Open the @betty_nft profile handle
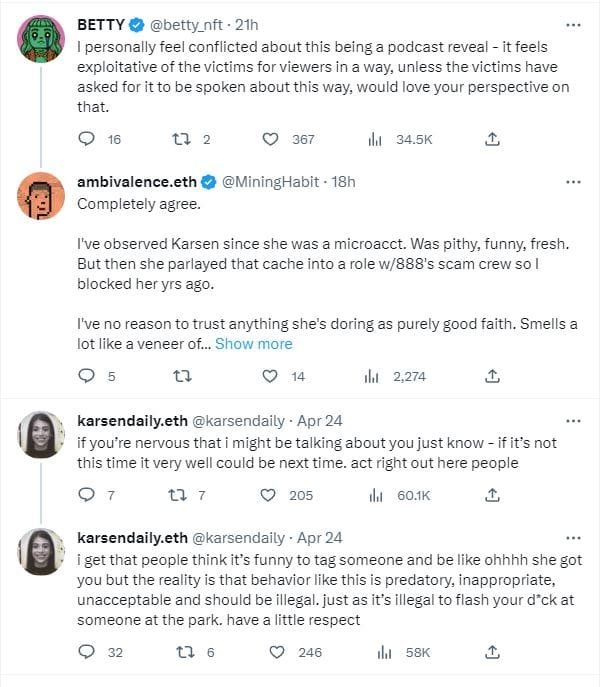Viewport: 612px width, 687px height. point(192,23)
